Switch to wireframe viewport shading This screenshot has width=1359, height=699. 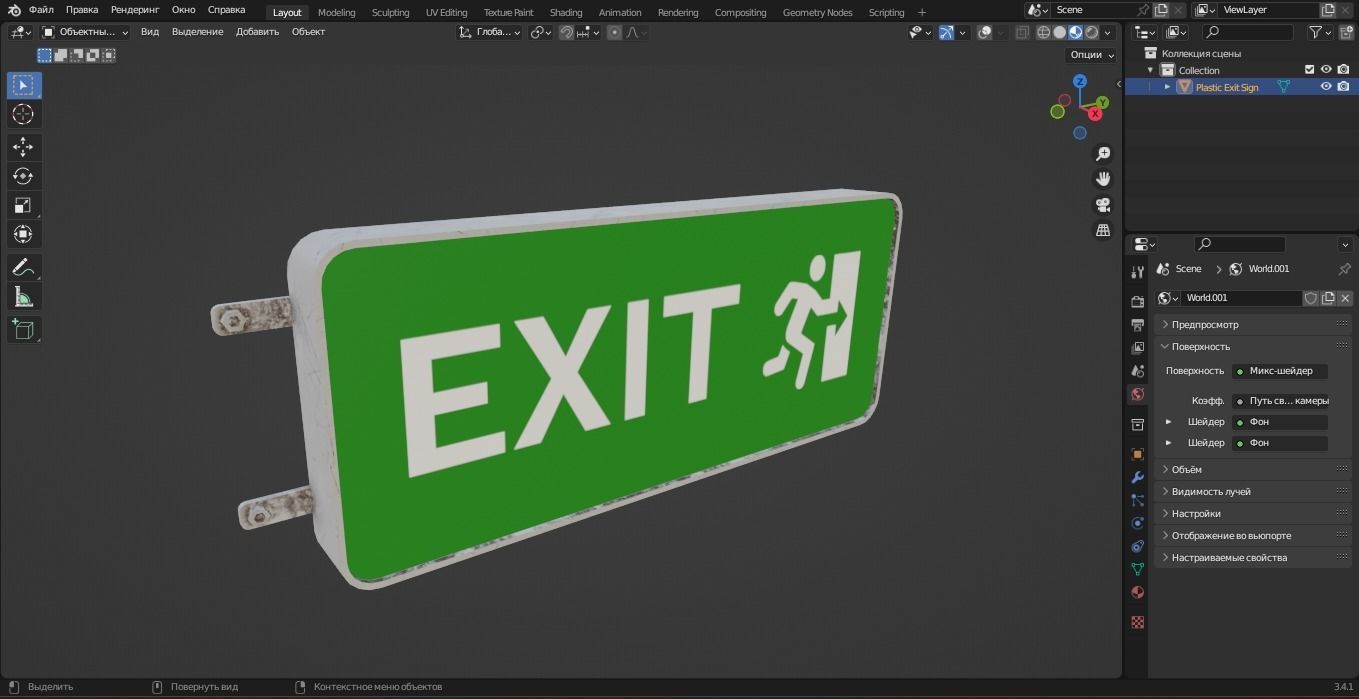pyautogui.click(x=1044, y=32)
